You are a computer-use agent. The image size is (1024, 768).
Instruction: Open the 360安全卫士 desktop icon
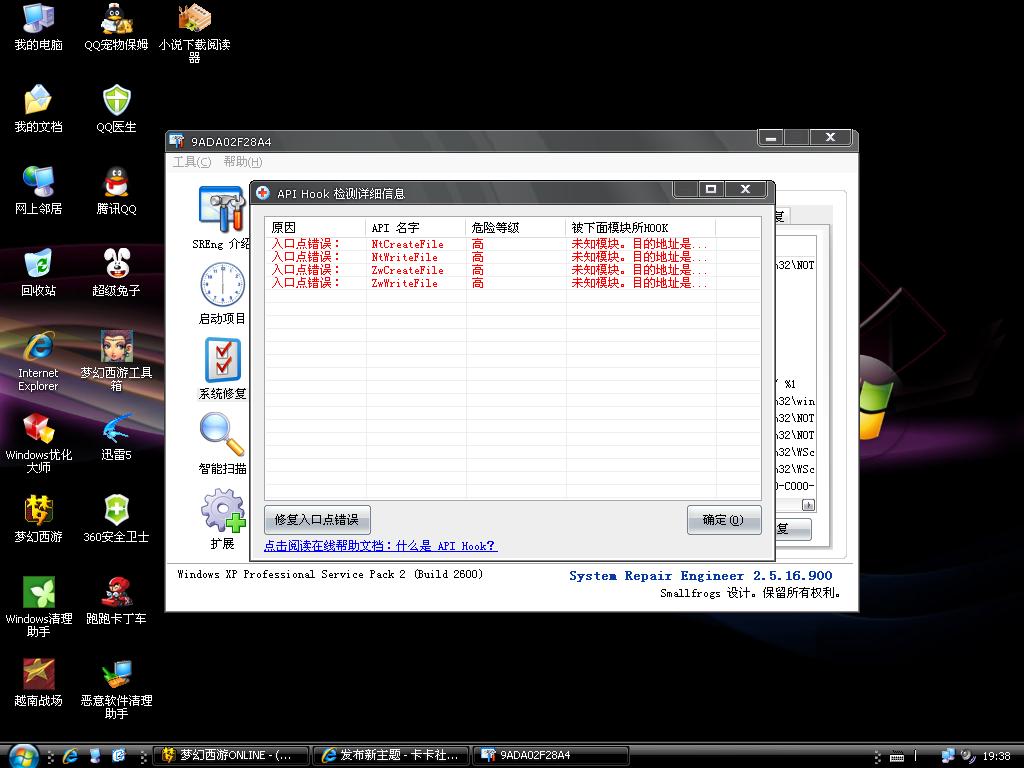117,511
